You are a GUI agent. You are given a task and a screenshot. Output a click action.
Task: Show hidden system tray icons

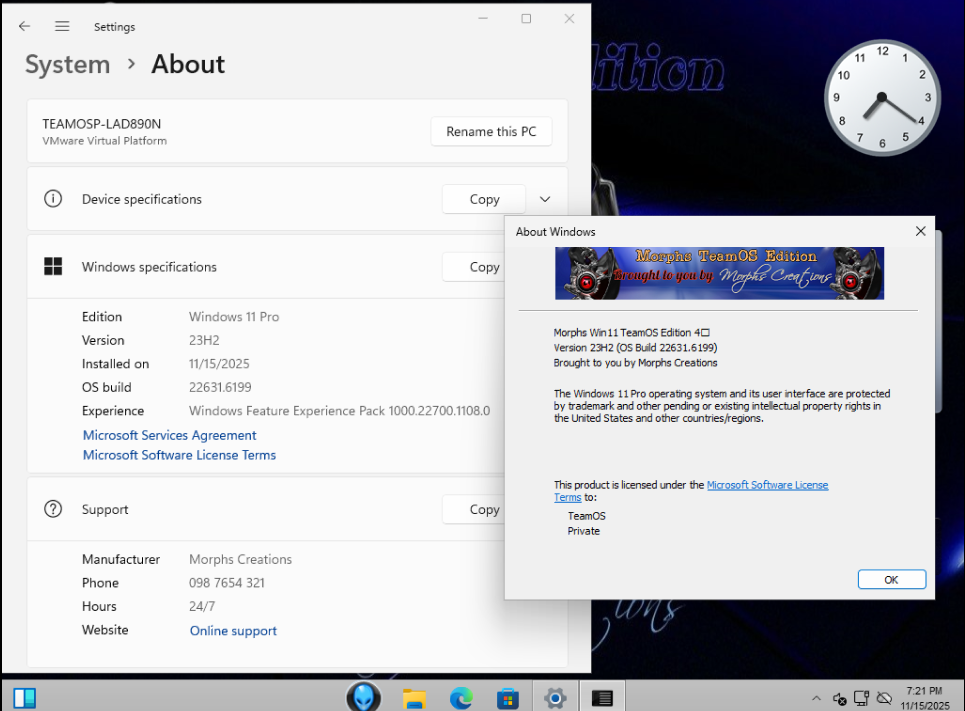(817, 698)
